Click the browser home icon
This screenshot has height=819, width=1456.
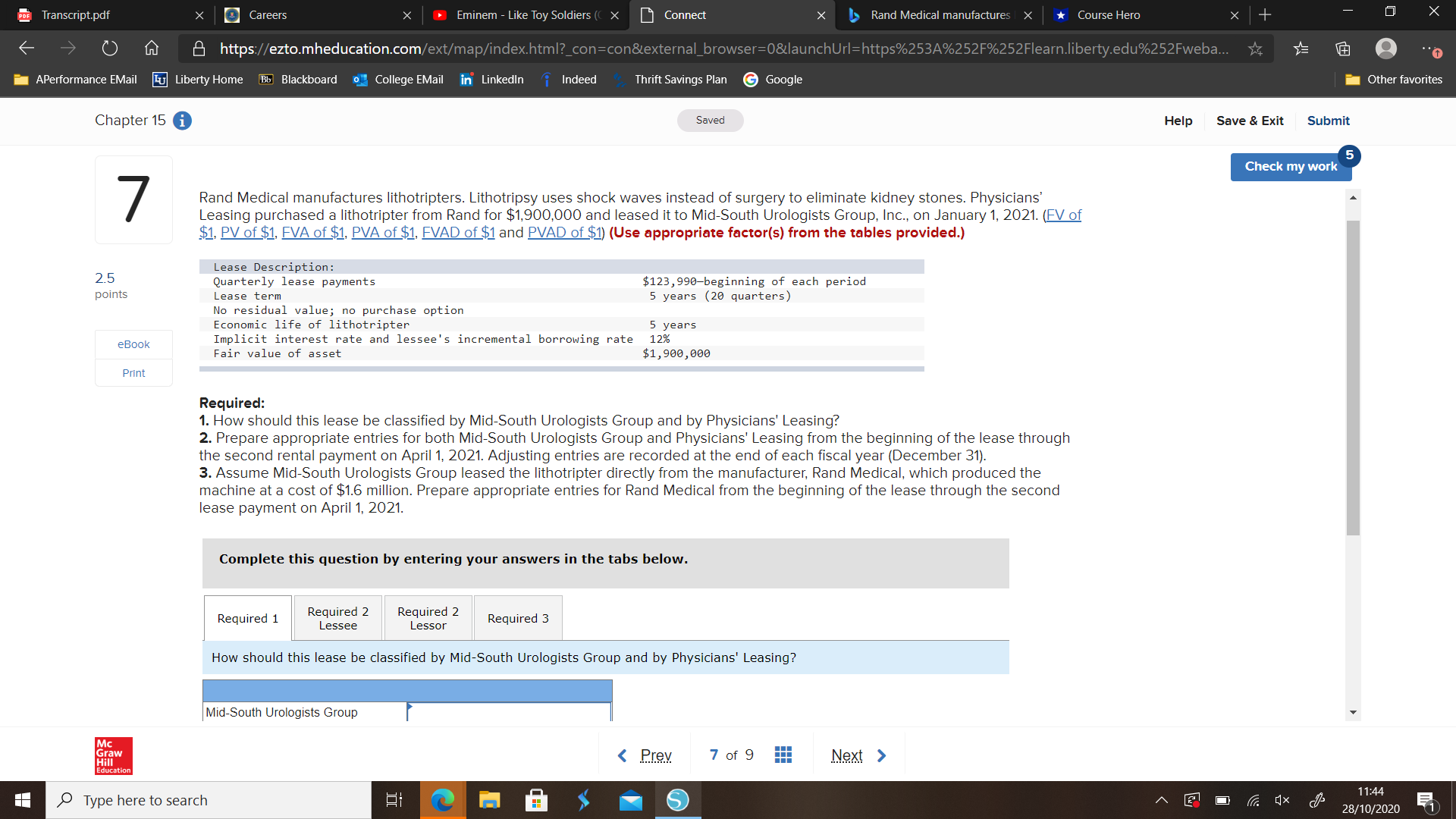(x=151, y=48)
